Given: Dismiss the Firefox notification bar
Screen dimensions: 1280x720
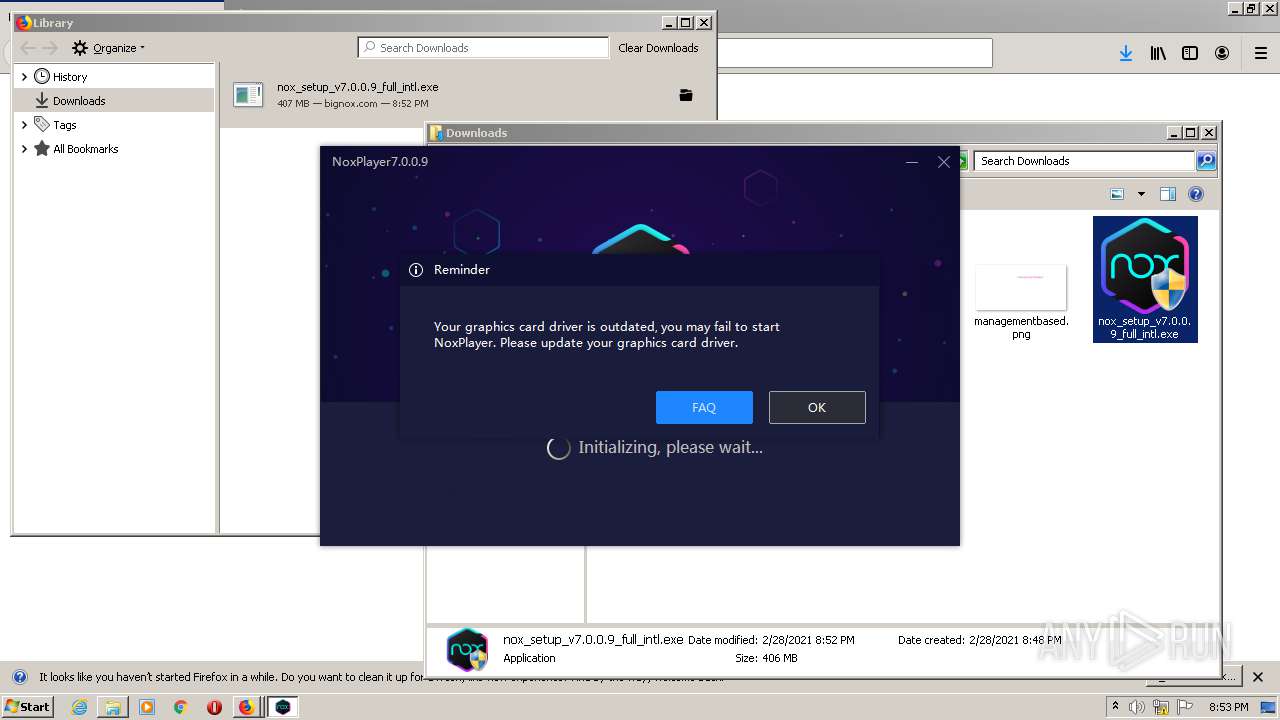Looking at the screenshot, I should coord(1258,677).
